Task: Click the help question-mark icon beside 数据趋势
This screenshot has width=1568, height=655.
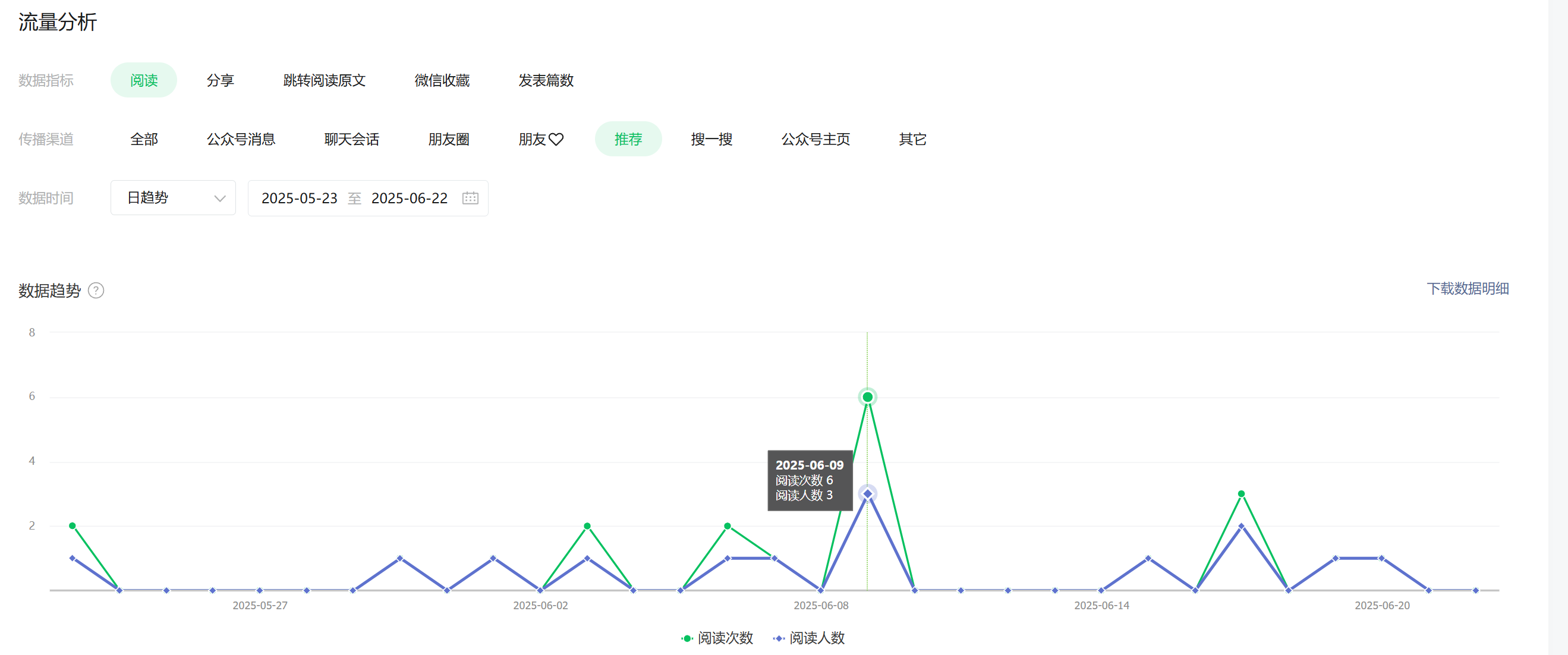Action: pos(96,291)
